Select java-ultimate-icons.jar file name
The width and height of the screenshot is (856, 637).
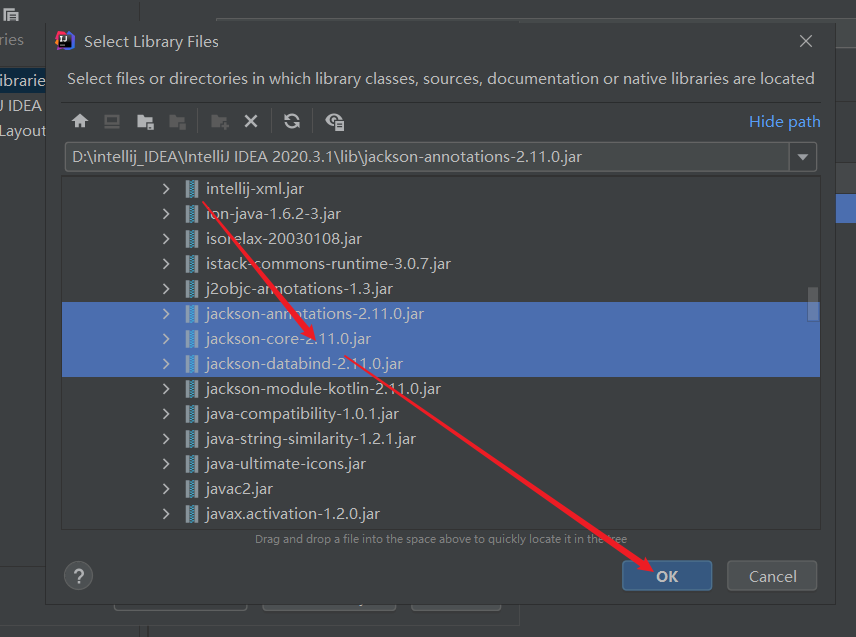tap(286, 464)
